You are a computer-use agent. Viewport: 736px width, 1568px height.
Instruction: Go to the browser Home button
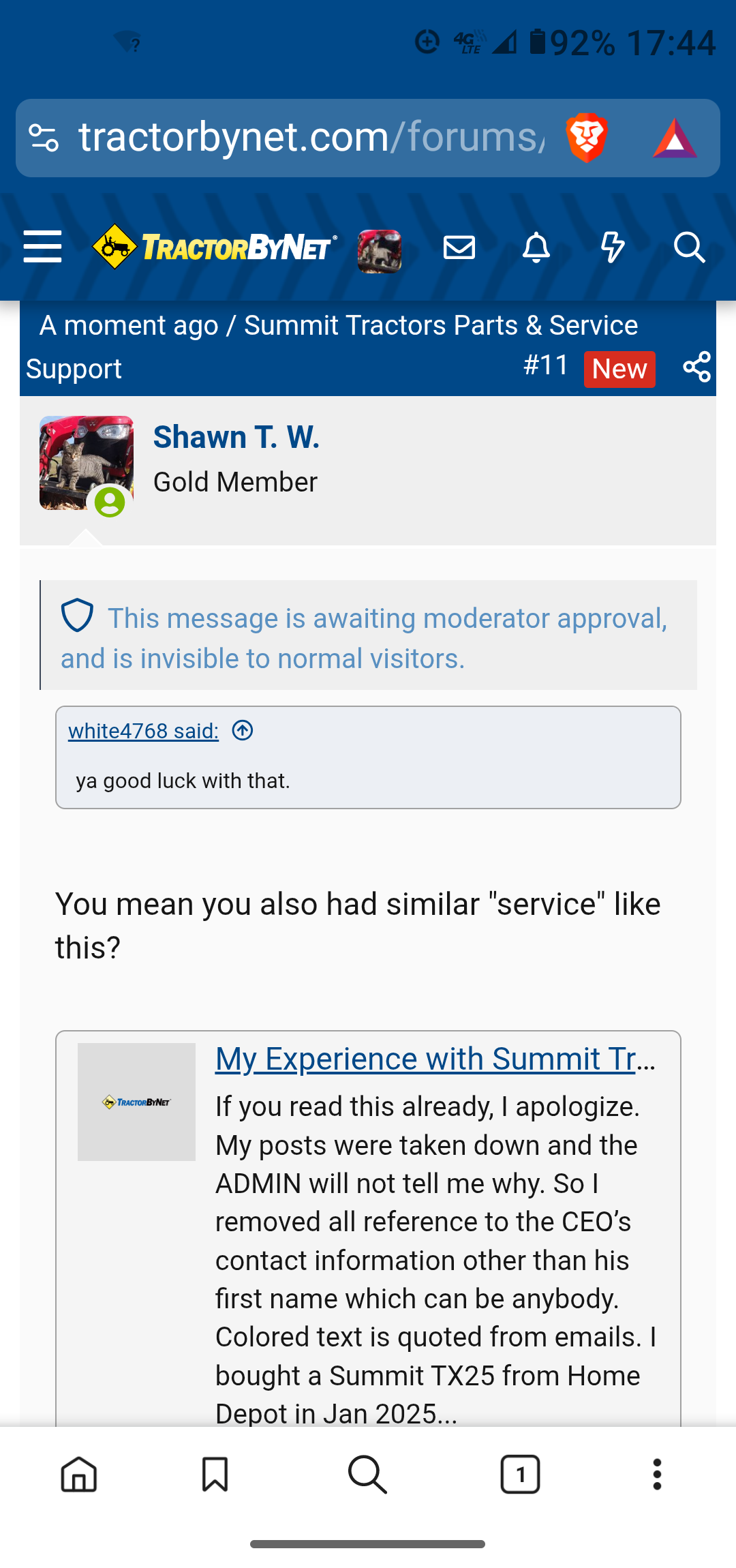pyautogui.click(x=79, y=1475)
